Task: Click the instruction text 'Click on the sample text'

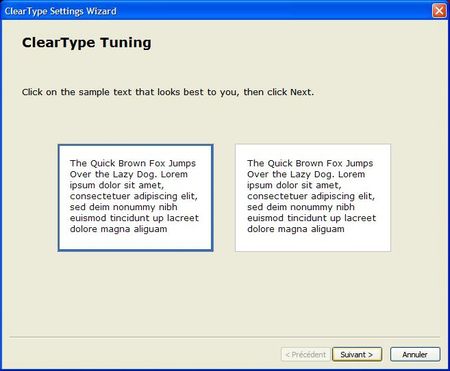Action: point(77,92)
